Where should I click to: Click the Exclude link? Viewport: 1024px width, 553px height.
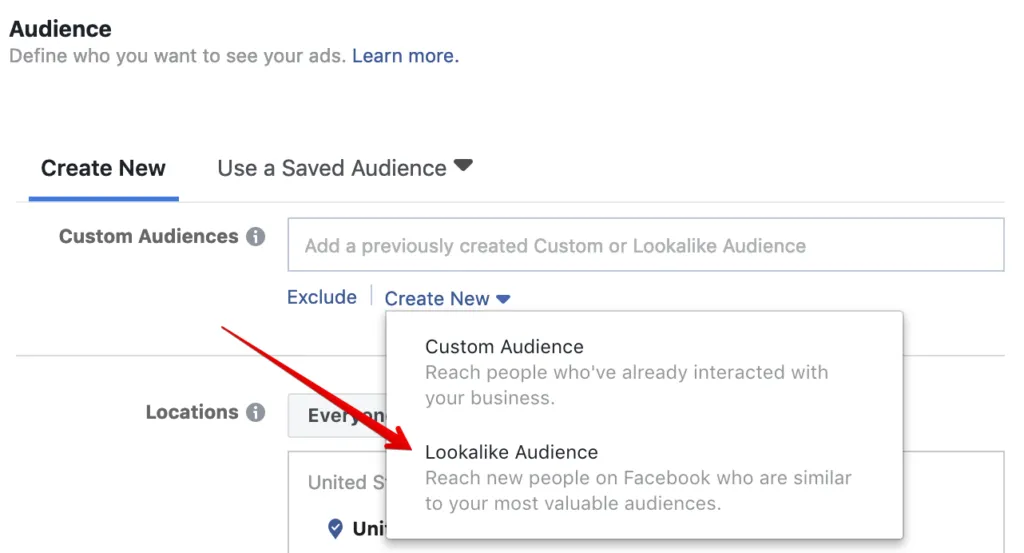322,298
